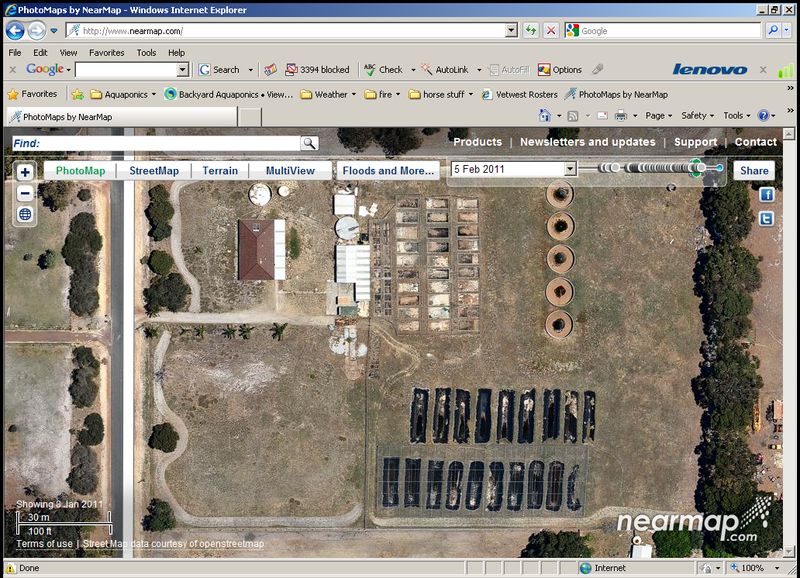
Task: Open the date dropdown showing 5 Feb 2011
Action: (x=570, y=170)
